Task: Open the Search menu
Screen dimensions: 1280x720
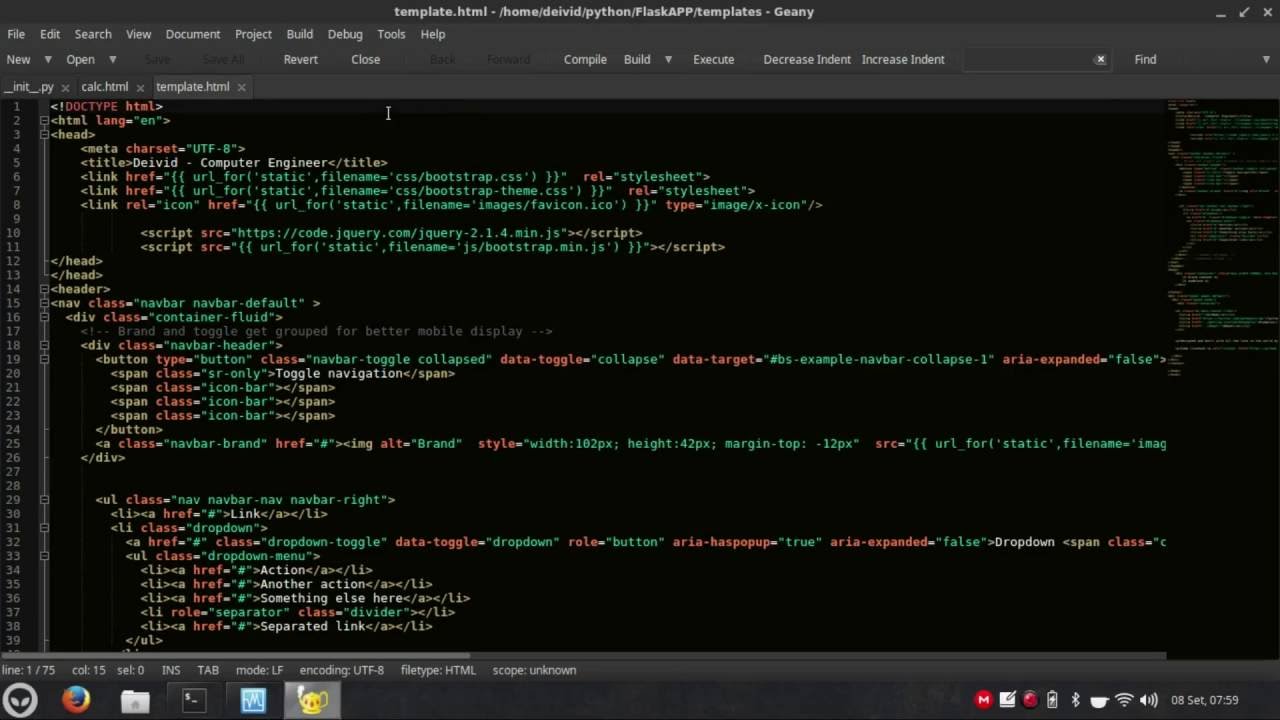Action: (x=93, y=34)
